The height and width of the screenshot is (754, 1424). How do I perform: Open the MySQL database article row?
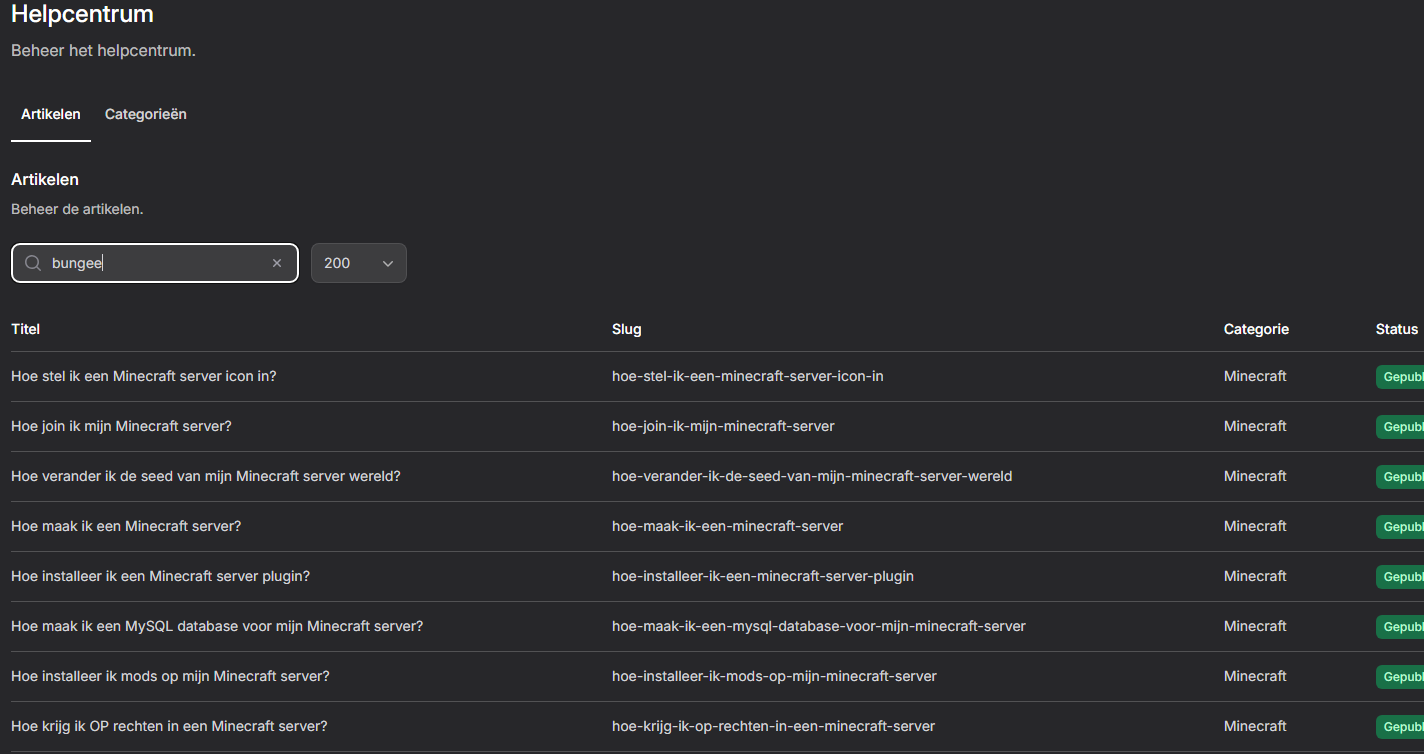[216, 626]
